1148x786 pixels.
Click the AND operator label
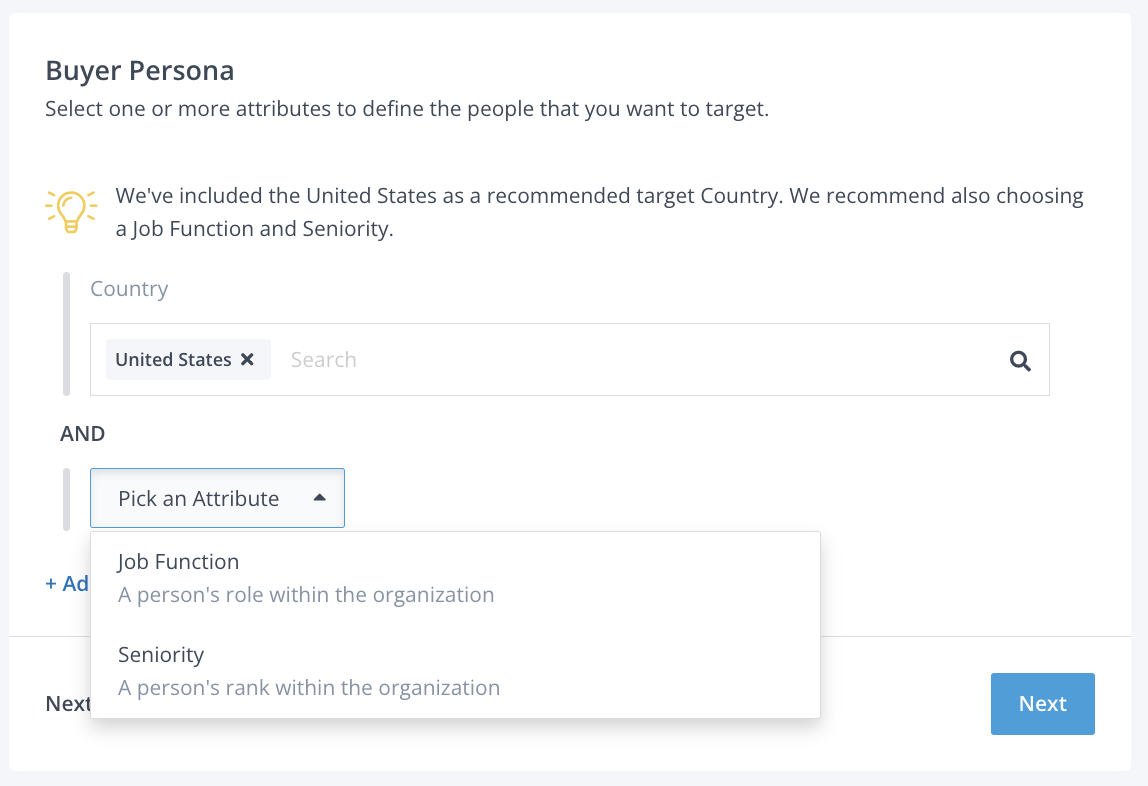[83, 434]
